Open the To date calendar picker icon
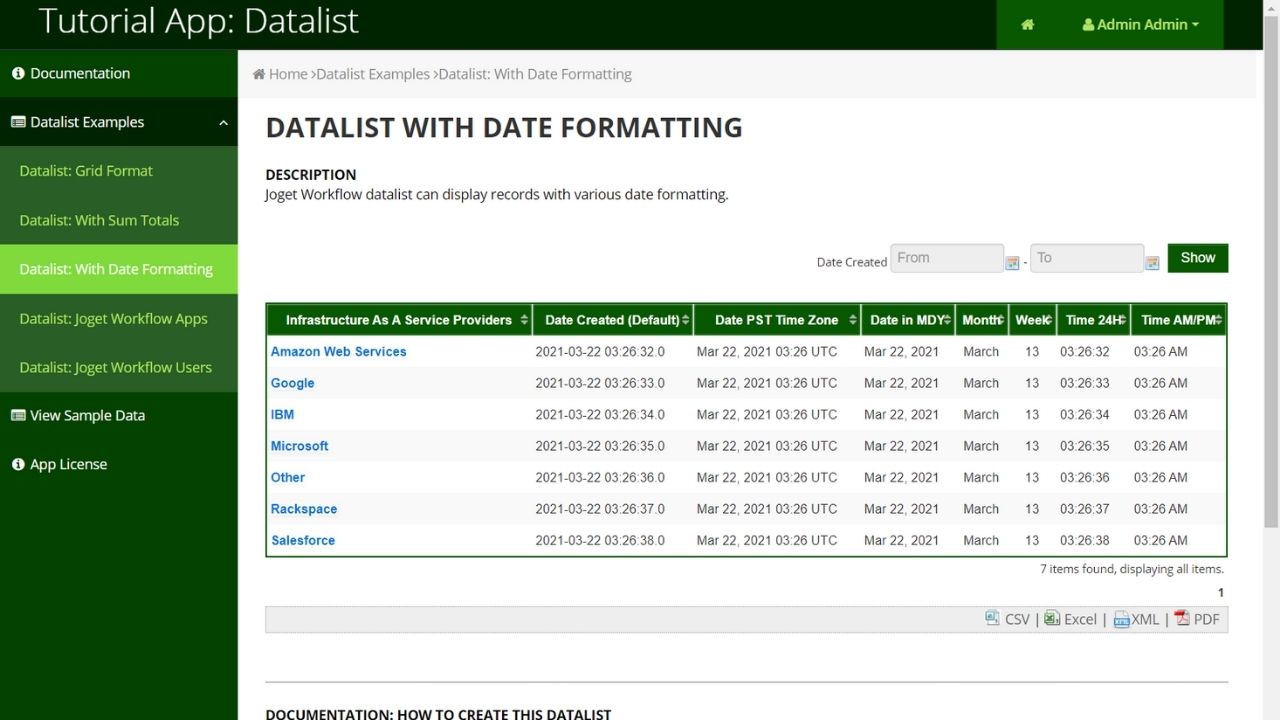 click(x=1152, y=263)
